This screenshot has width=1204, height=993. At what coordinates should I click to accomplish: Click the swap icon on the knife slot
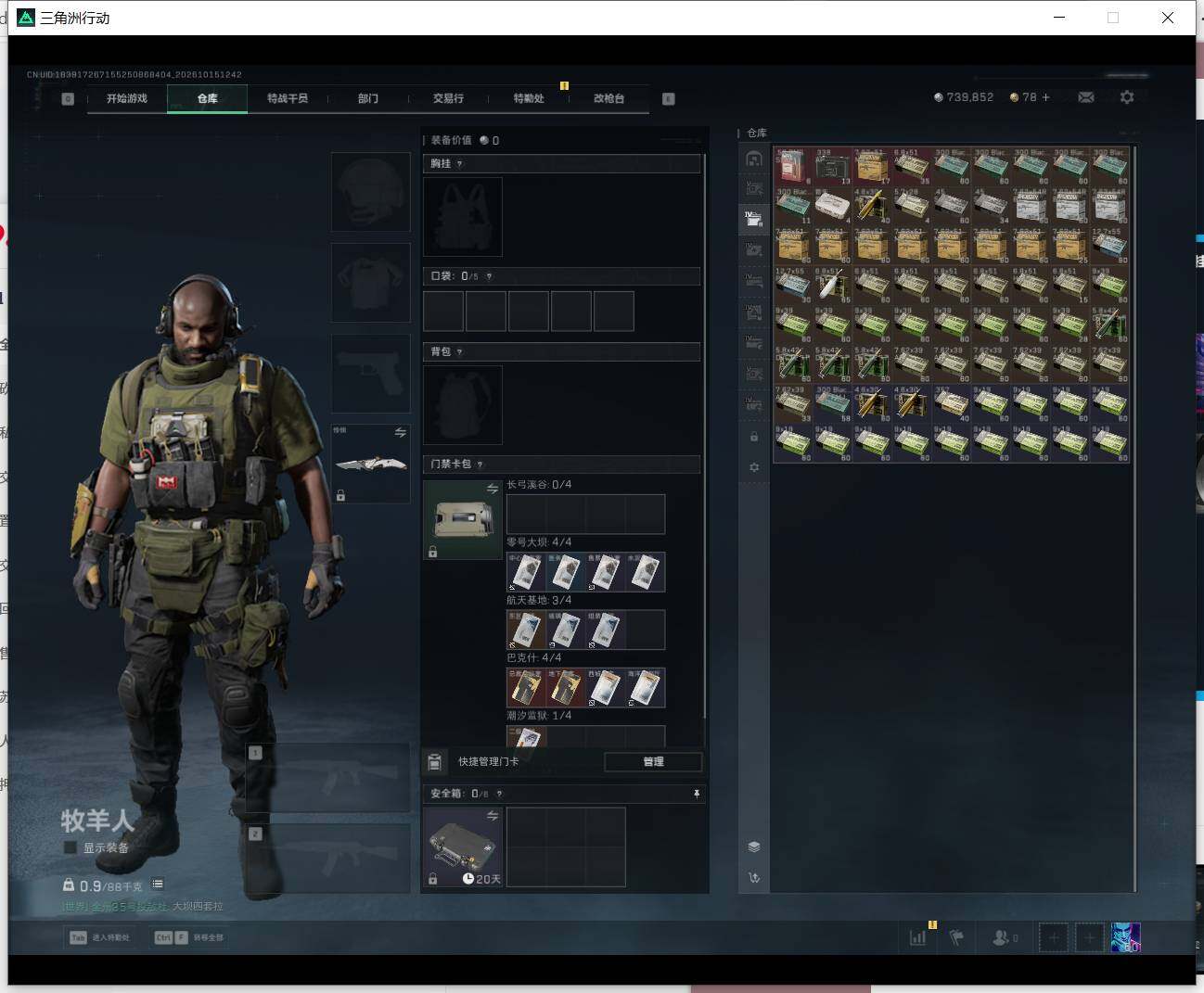[400, 433]
